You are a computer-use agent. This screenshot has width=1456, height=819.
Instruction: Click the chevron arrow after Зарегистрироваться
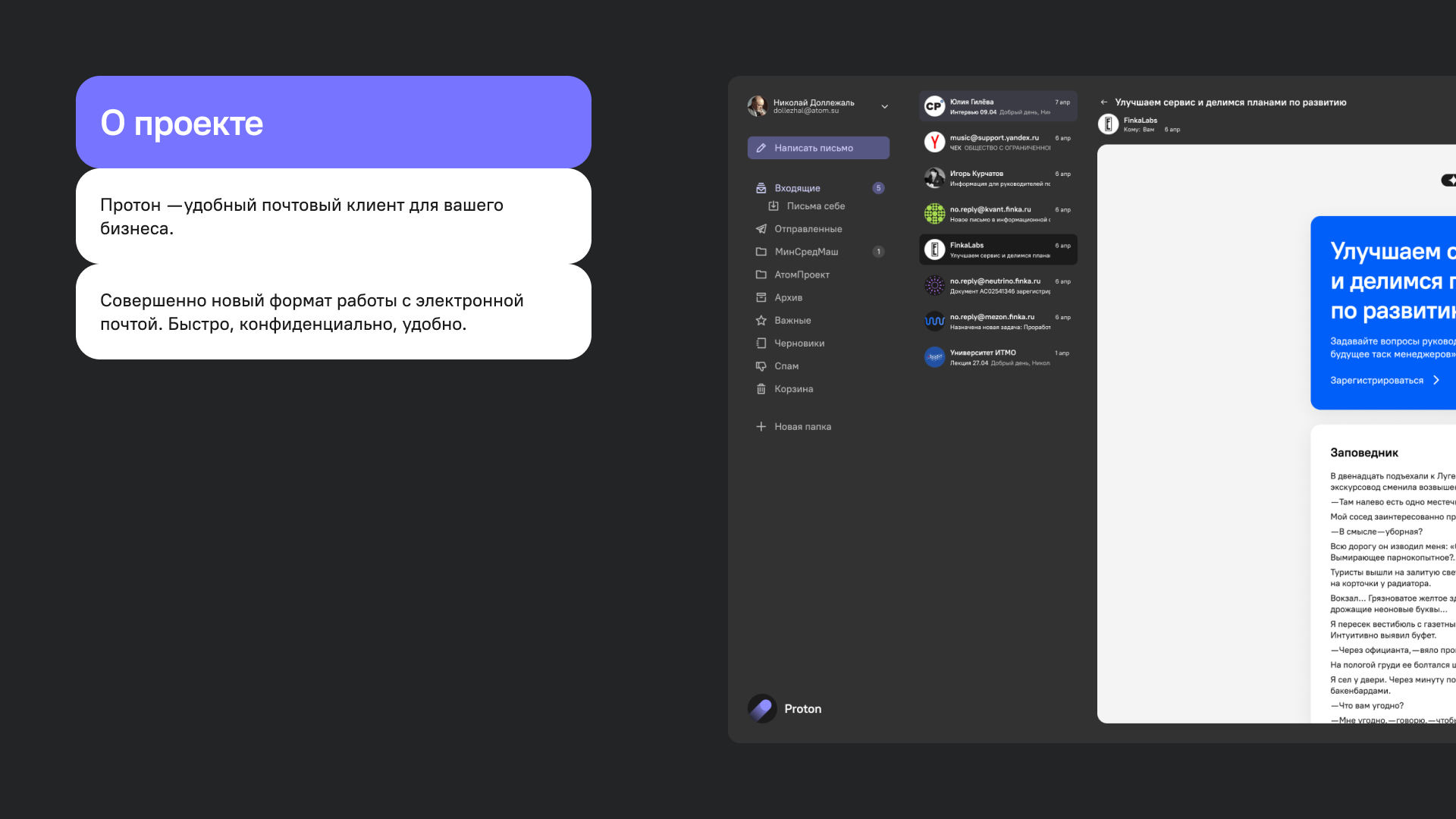click(1436, 380)
